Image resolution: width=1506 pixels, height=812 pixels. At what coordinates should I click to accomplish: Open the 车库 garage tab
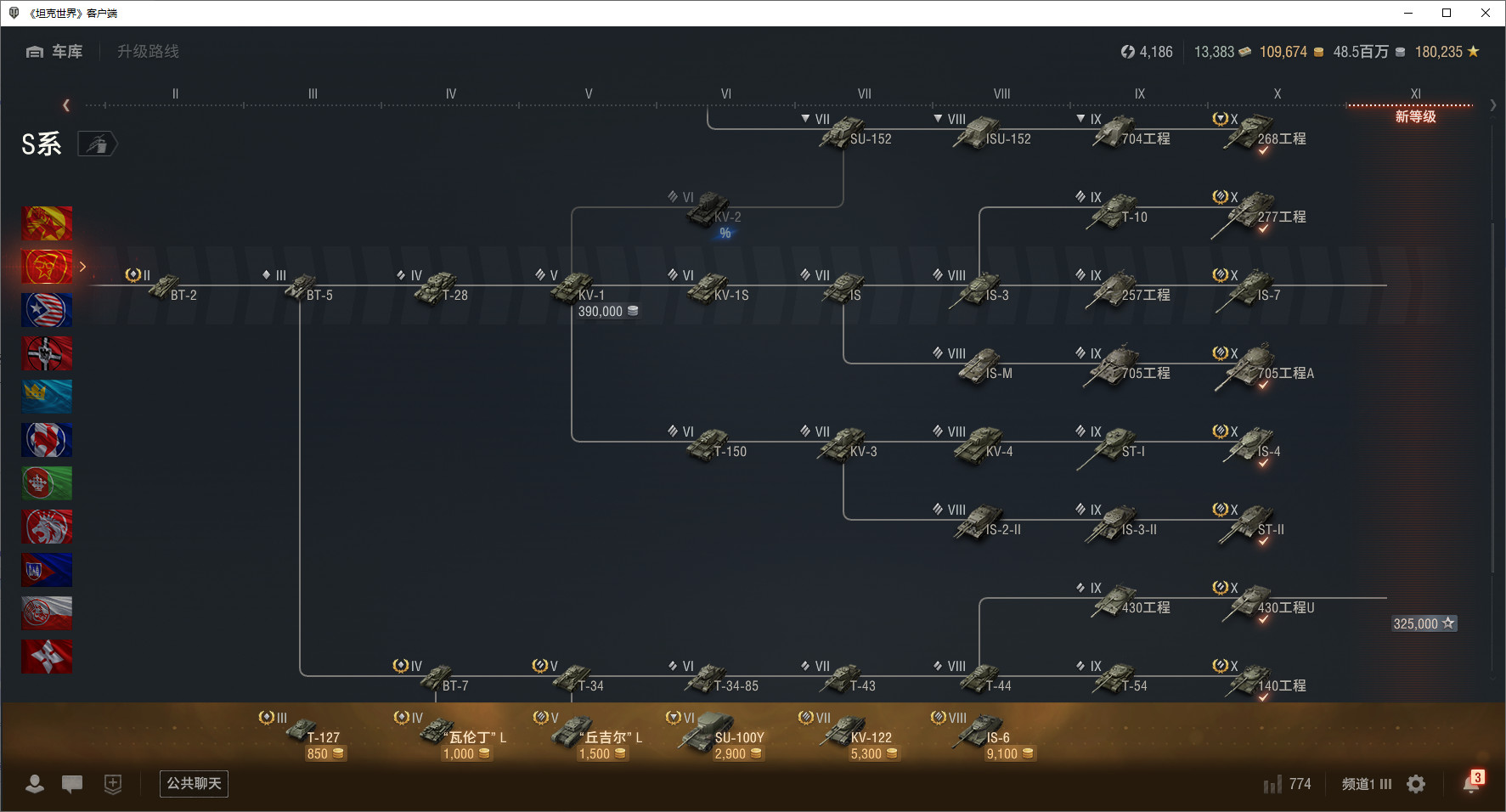tap(54, 52)
